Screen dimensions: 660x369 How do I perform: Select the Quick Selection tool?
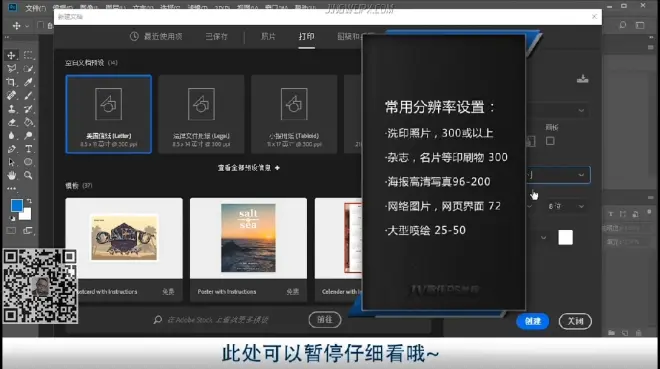28,69
